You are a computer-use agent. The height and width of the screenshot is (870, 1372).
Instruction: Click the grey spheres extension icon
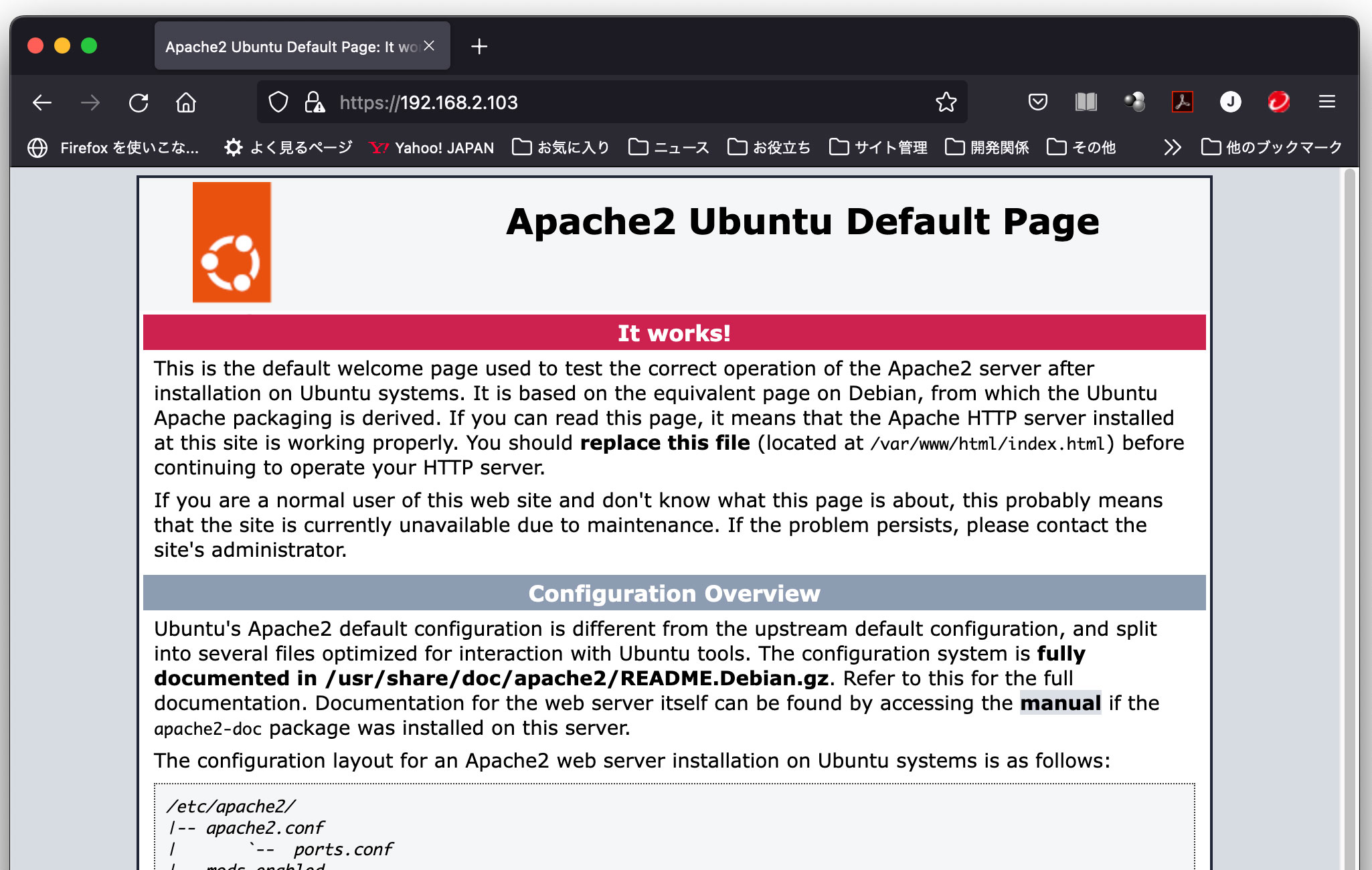(1134, 102)
